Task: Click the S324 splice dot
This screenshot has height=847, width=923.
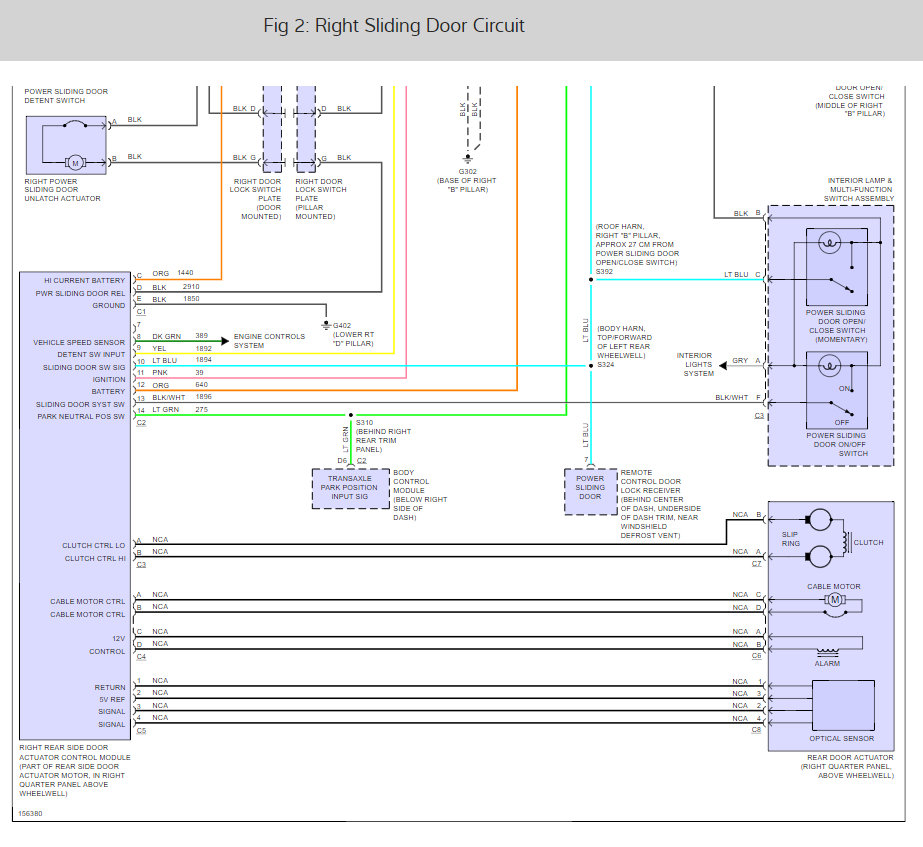Action: pyautogui.click(x=591, y=366)
